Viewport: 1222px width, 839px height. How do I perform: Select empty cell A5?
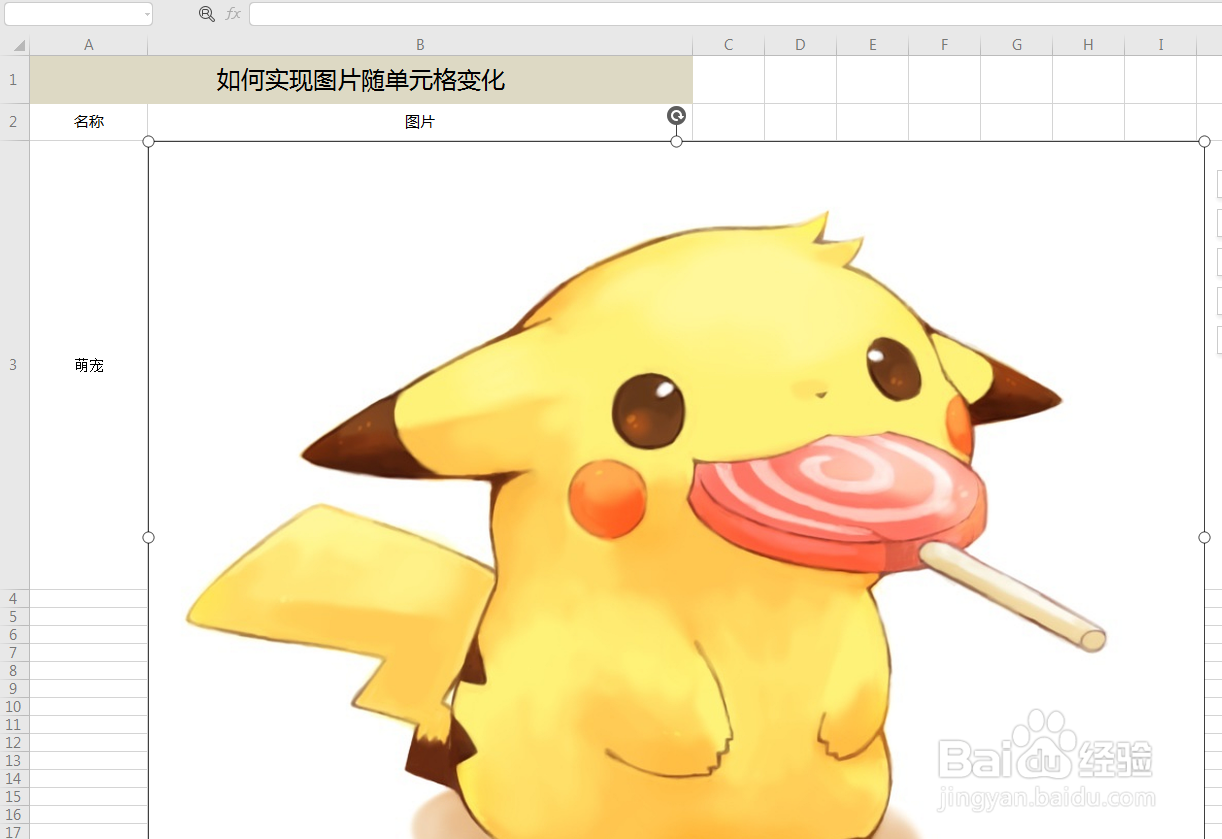click(89, 616)
